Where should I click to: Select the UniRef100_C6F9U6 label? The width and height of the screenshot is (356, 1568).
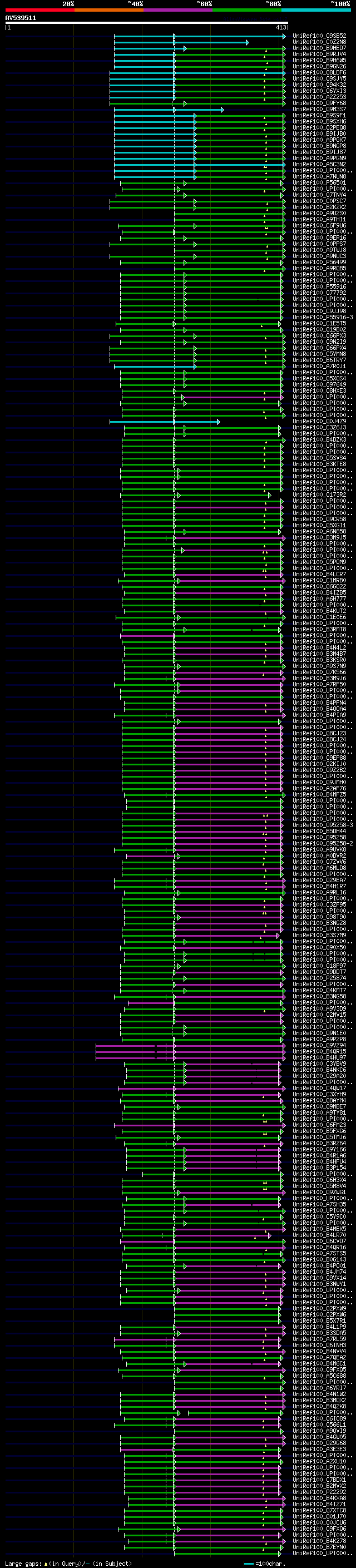(319, 226)
